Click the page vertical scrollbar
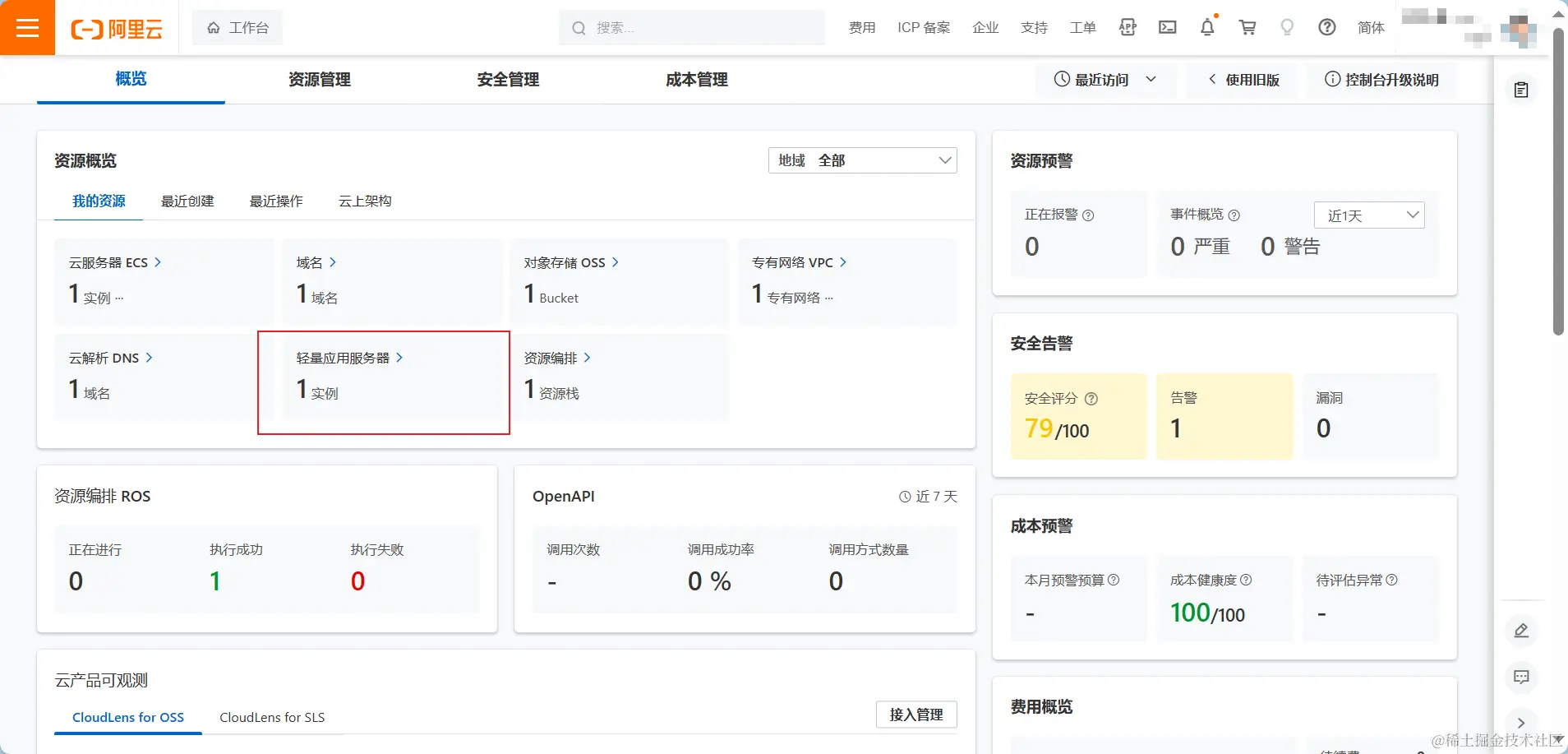 1558,181
